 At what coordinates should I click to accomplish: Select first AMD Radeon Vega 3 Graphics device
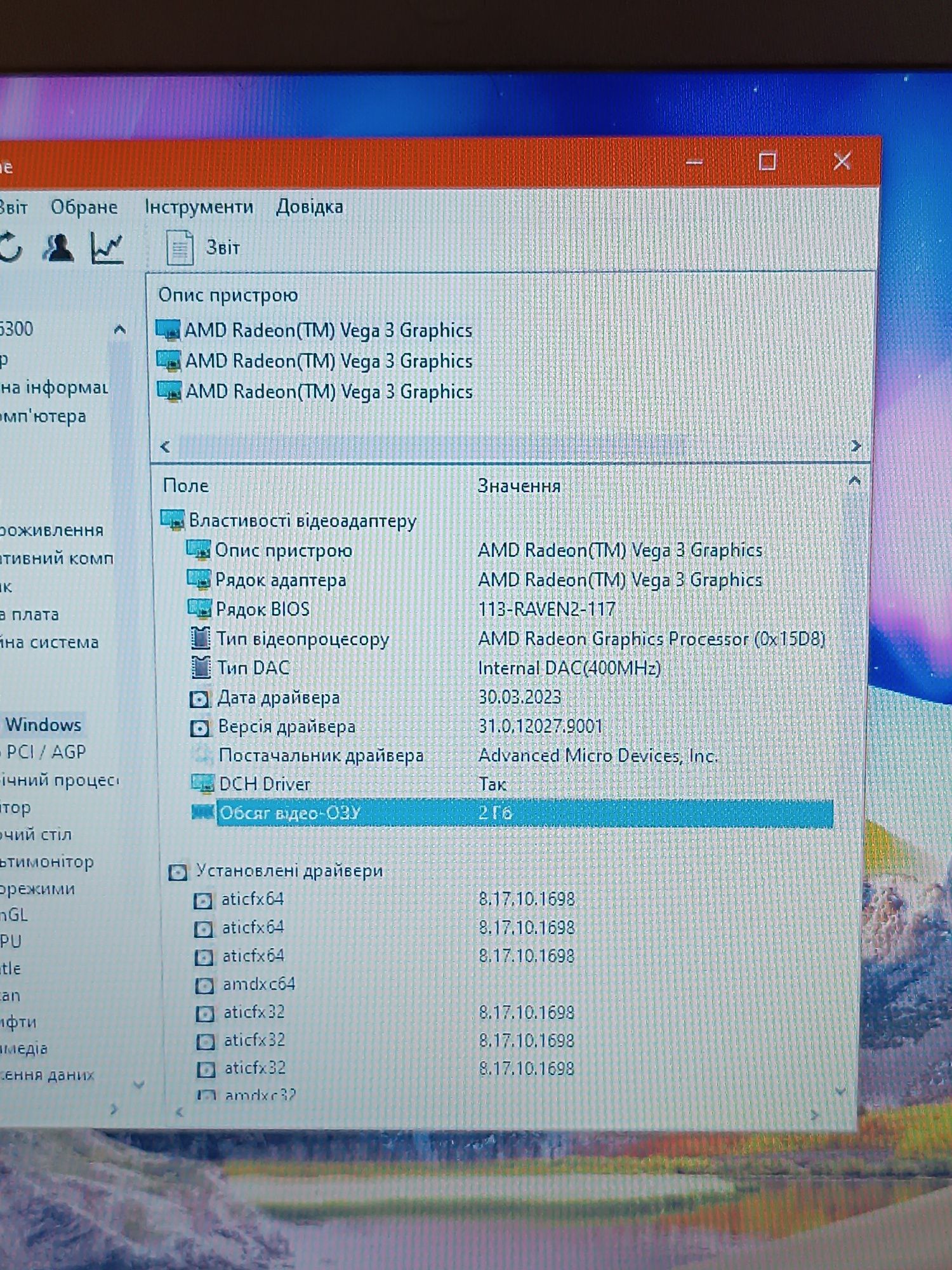(x=315, y=330)
